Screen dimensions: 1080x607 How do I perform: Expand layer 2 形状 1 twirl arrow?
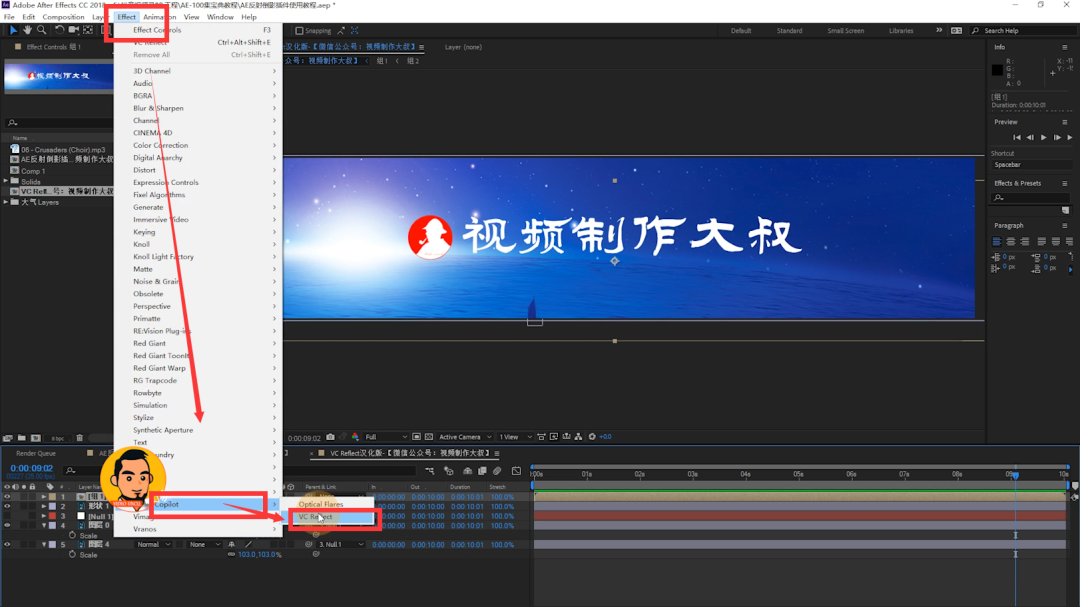tap(44, 506)
